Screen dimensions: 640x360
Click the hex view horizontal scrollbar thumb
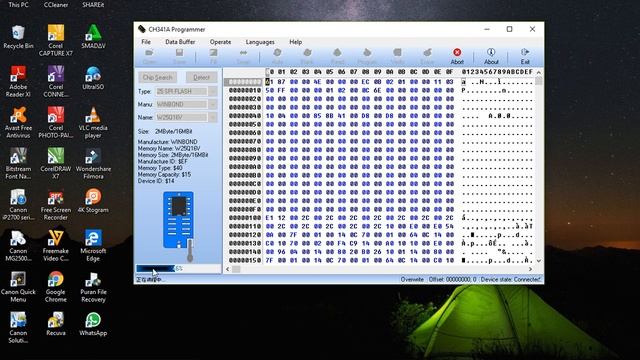click(x=236, y=269)
